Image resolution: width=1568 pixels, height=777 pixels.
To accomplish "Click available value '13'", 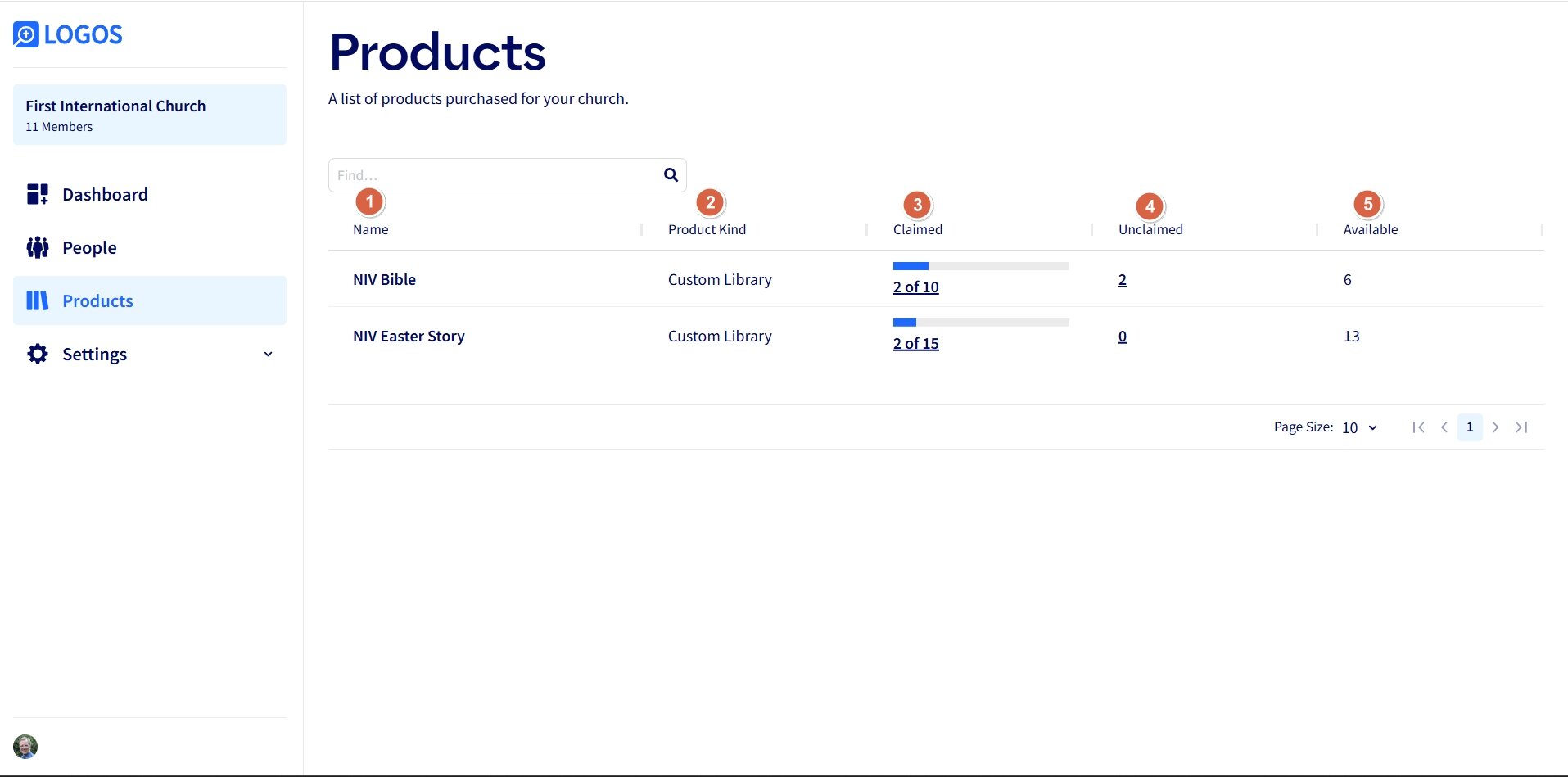I will pos(1352,337).
